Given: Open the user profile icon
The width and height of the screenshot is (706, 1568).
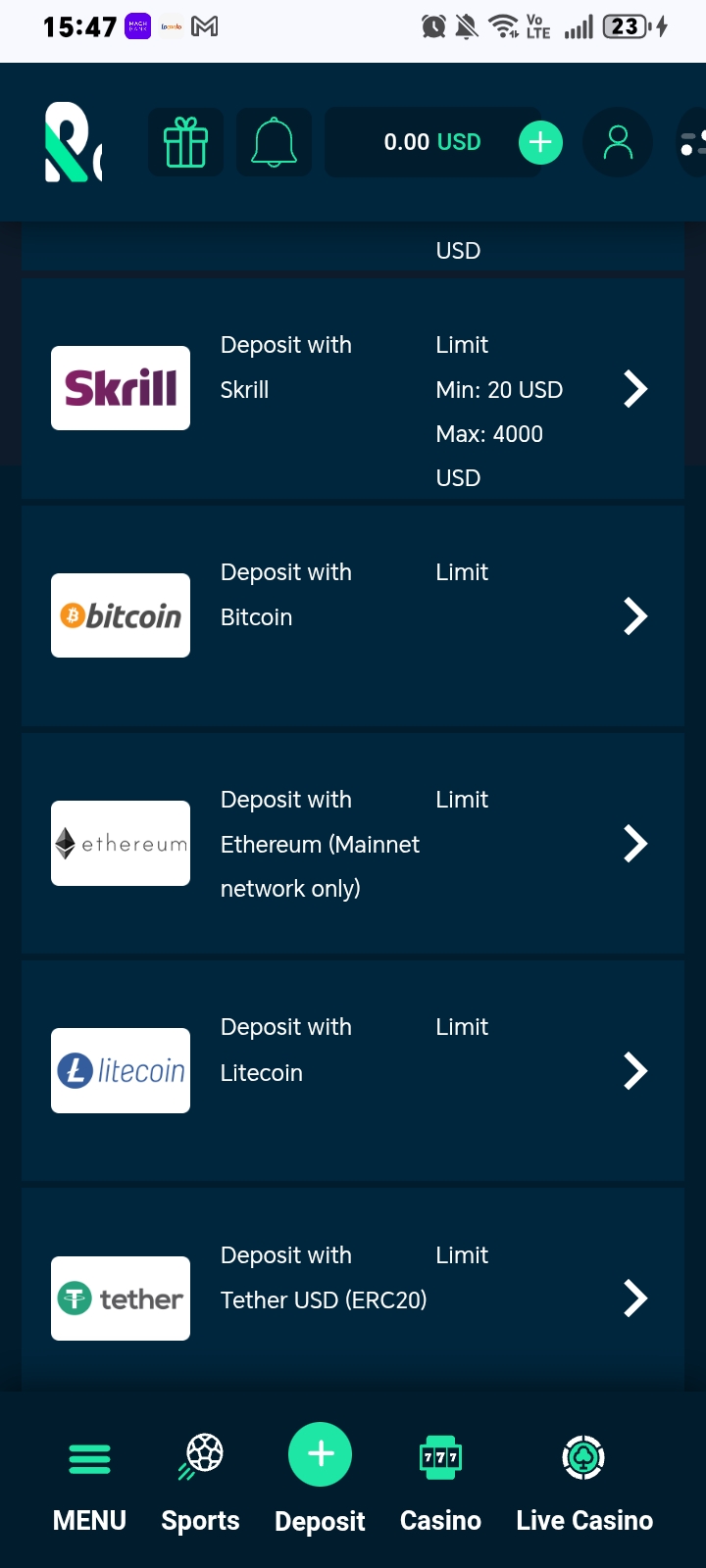Looking at the screenshot, I should 618,143.
